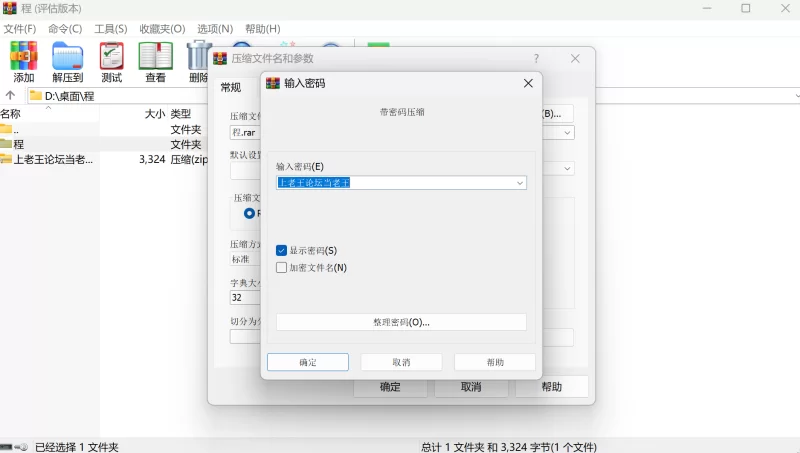Click 取消 in the password dialog

[401, 362]
